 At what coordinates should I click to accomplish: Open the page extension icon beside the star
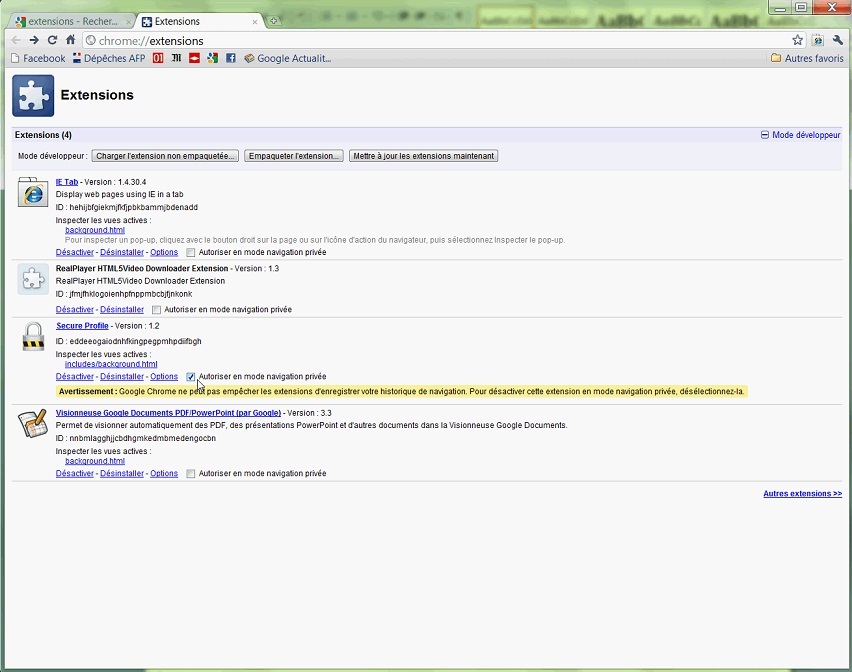point(818,40)
